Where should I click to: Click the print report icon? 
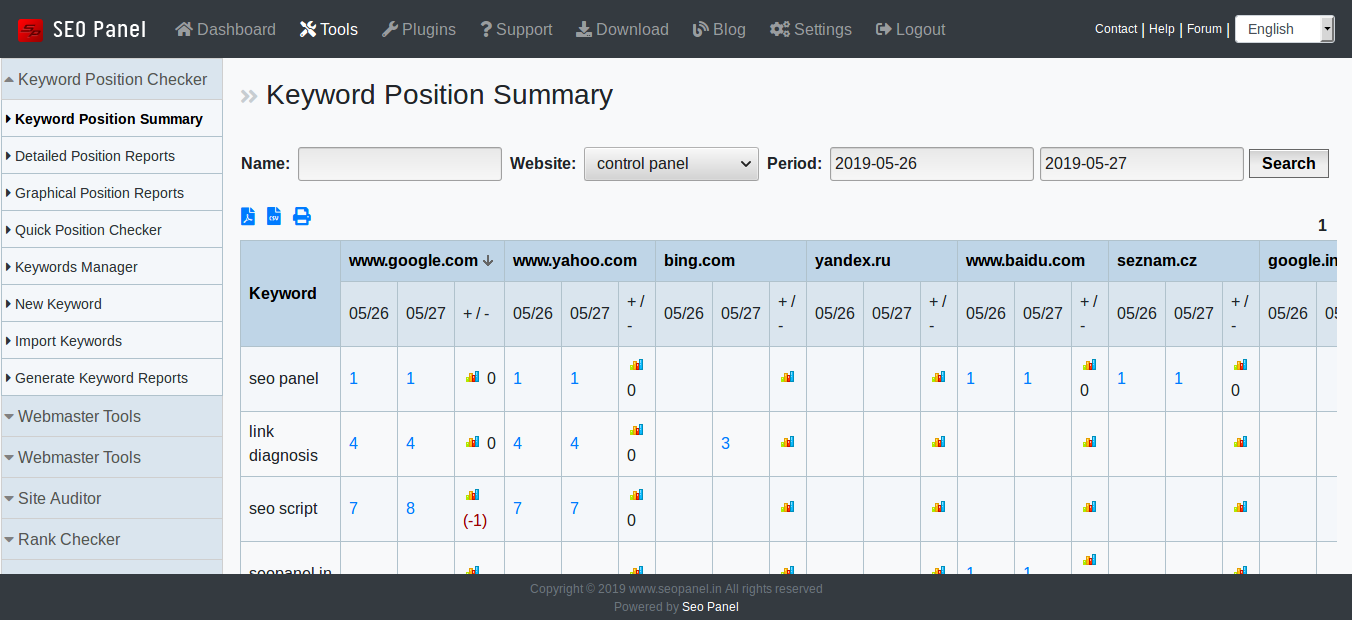302,216
